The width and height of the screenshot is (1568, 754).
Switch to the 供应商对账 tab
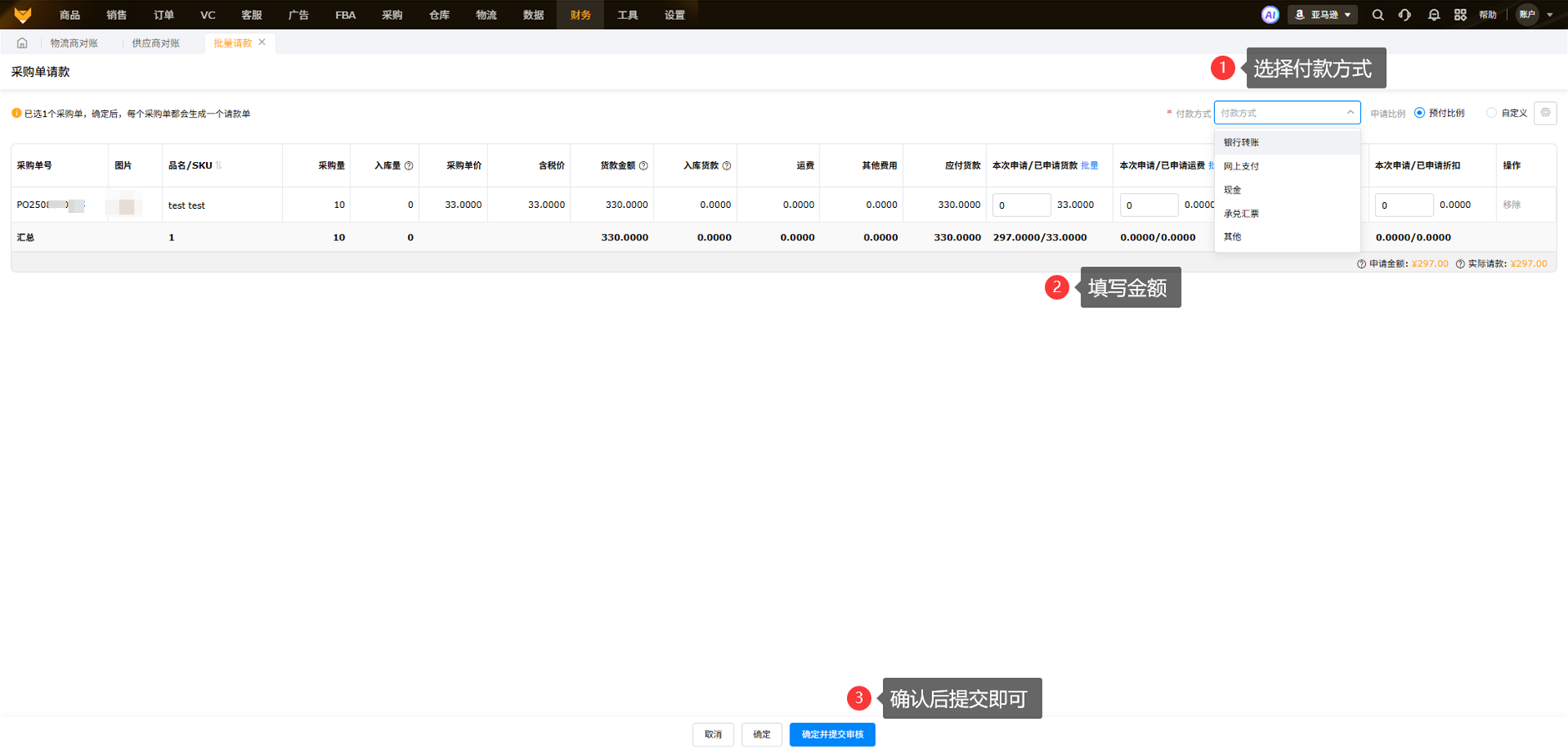coord(156,43)
